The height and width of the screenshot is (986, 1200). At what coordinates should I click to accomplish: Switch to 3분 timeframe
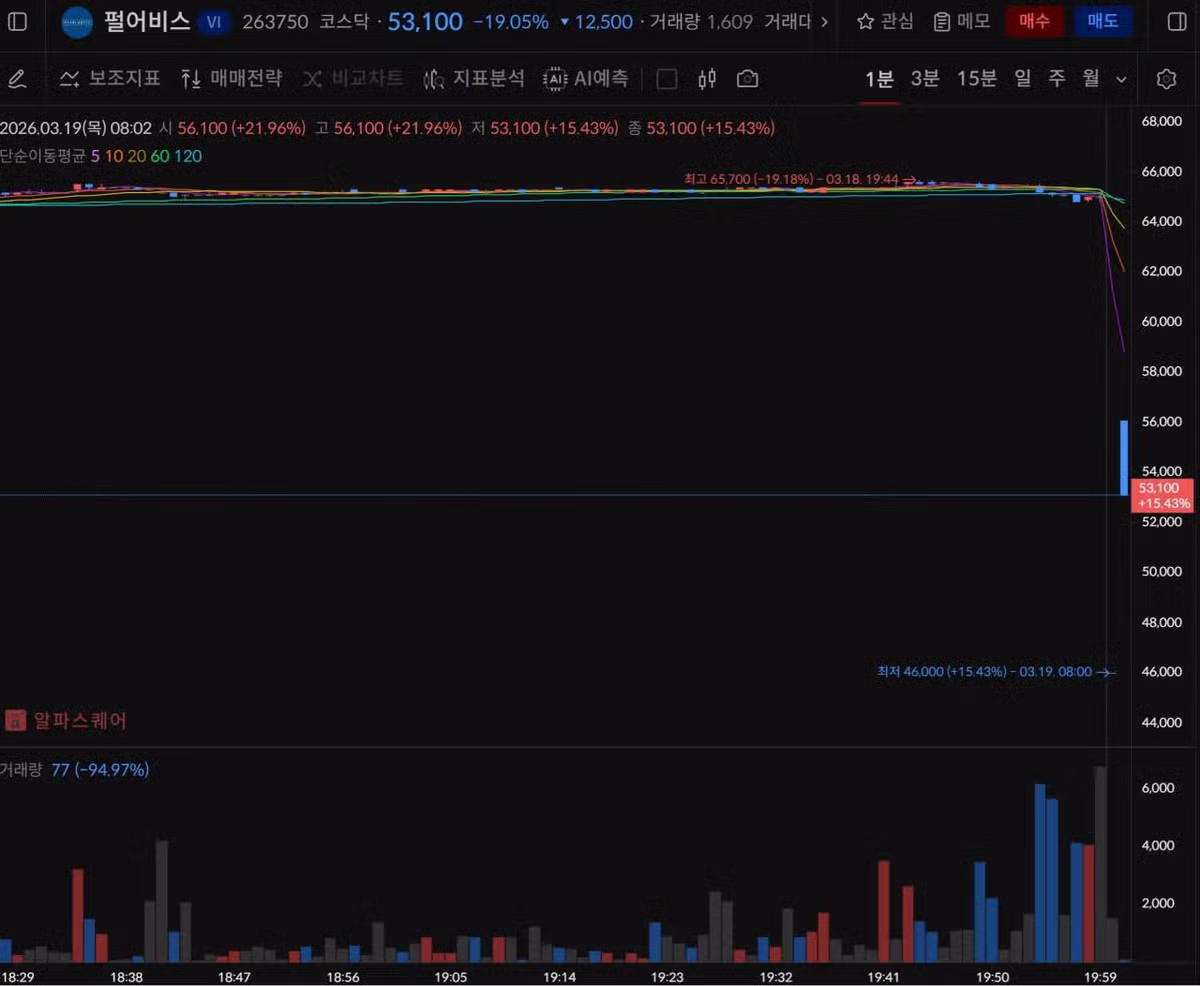[x=925, y=79]
